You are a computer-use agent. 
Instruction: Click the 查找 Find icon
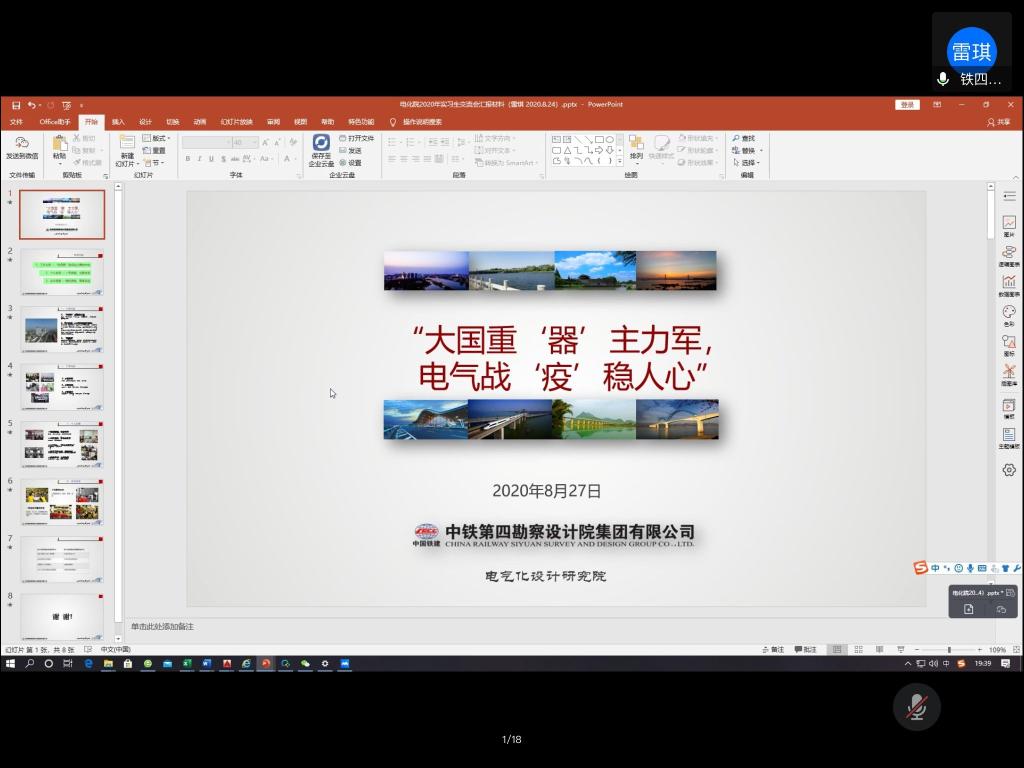[x=744, y=138]
